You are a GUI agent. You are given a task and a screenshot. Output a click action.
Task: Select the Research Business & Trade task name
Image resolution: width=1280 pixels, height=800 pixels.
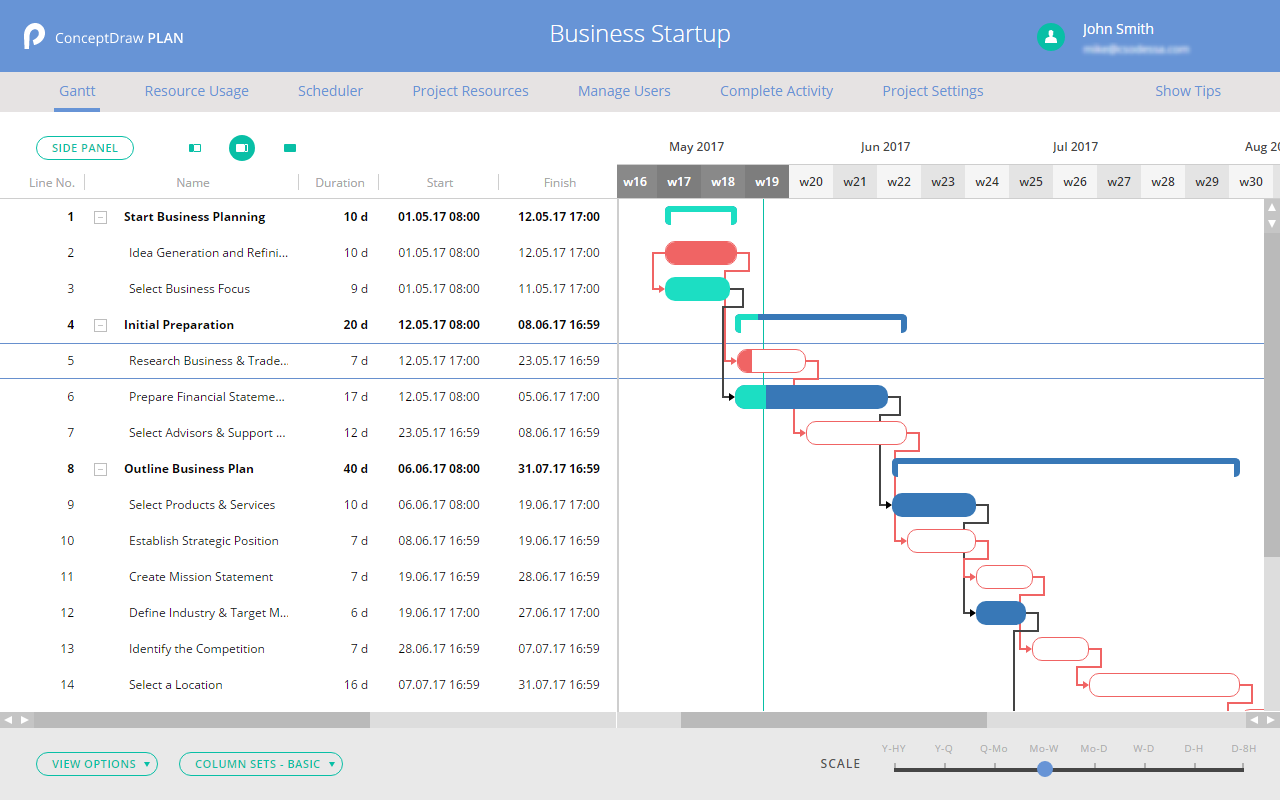(x=208, y=361)
